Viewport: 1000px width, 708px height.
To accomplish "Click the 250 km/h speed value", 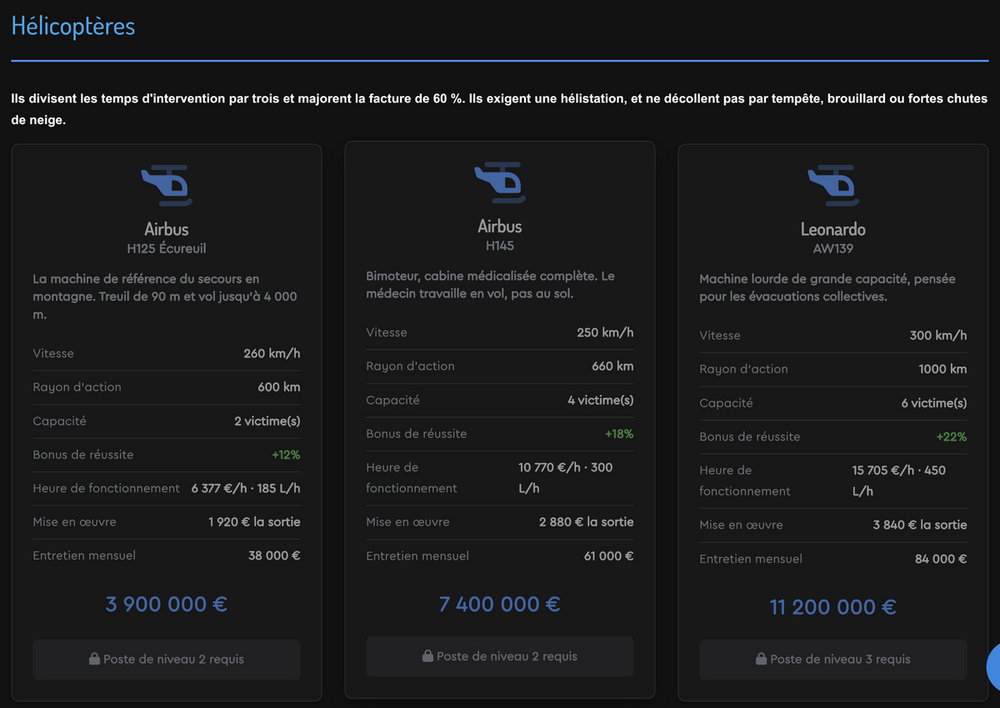I will pyautogui.click(x=605, y=332).
